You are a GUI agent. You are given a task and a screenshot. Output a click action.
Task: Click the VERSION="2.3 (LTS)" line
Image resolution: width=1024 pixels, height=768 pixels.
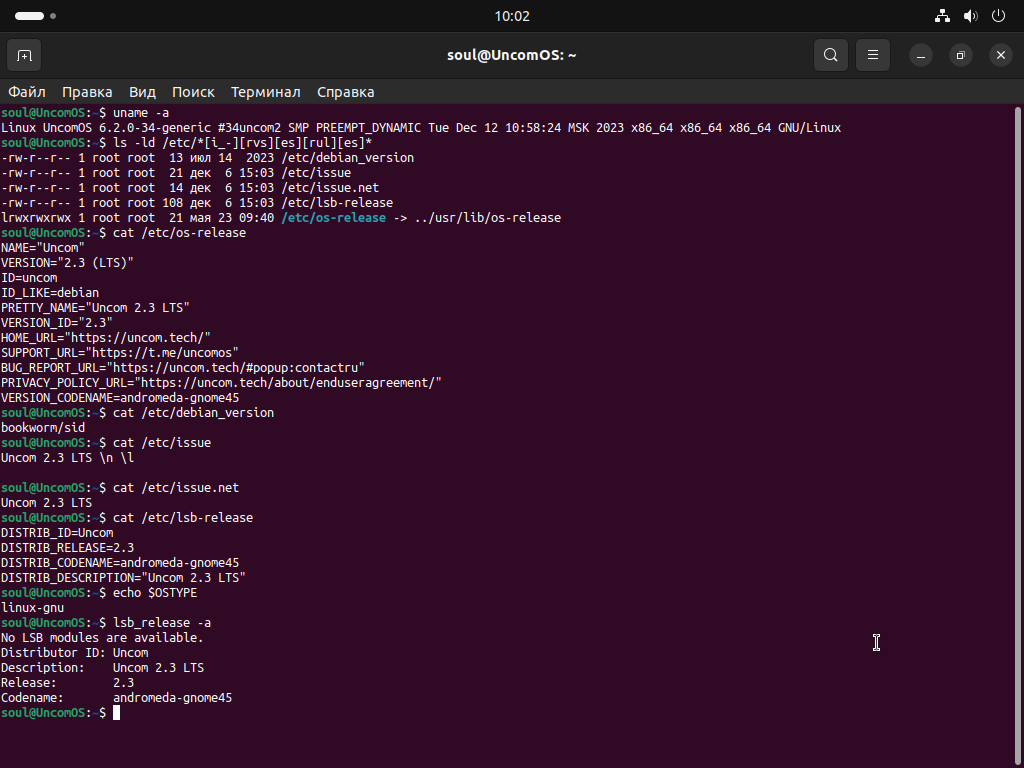click(67, 263)
